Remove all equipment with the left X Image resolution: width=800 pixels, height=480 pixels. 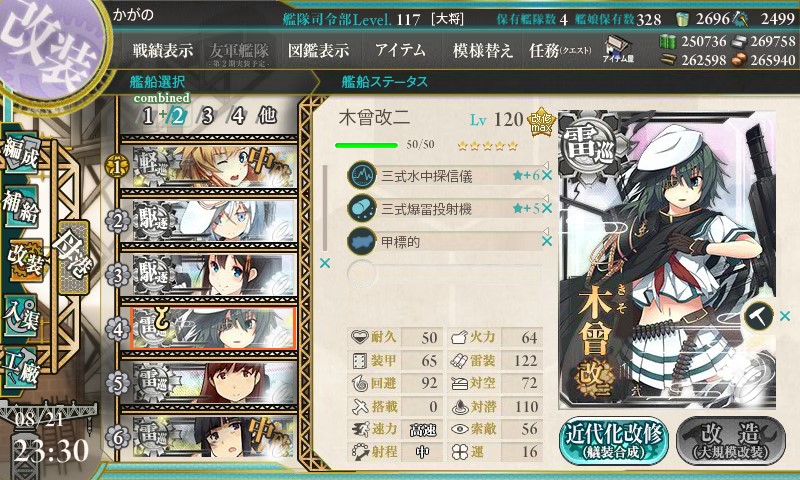pos(324,263)
